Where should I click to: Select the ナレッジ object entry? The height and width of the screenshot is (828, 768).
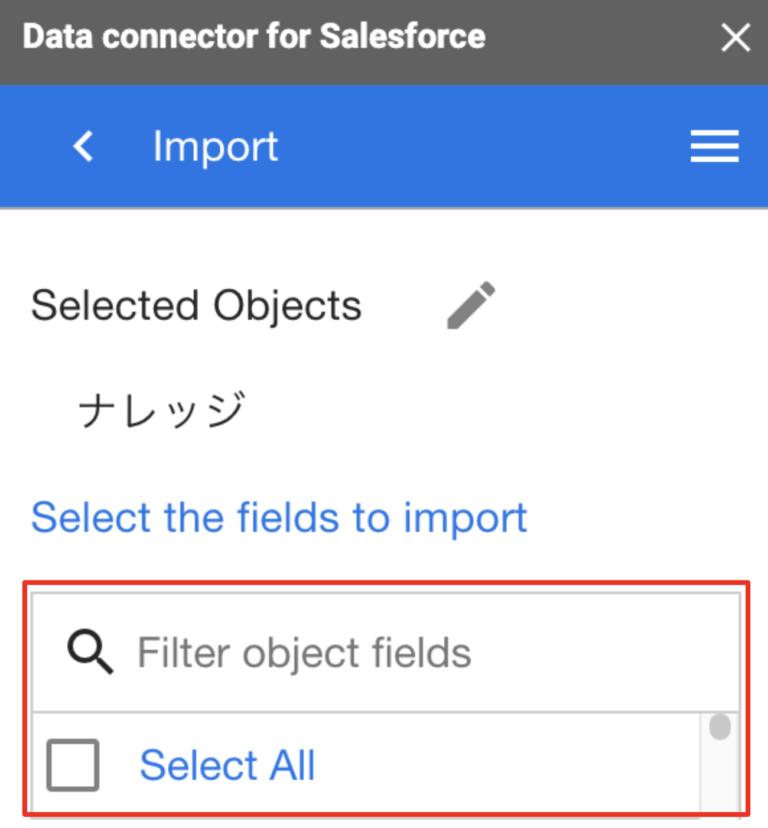click(162, 404)
